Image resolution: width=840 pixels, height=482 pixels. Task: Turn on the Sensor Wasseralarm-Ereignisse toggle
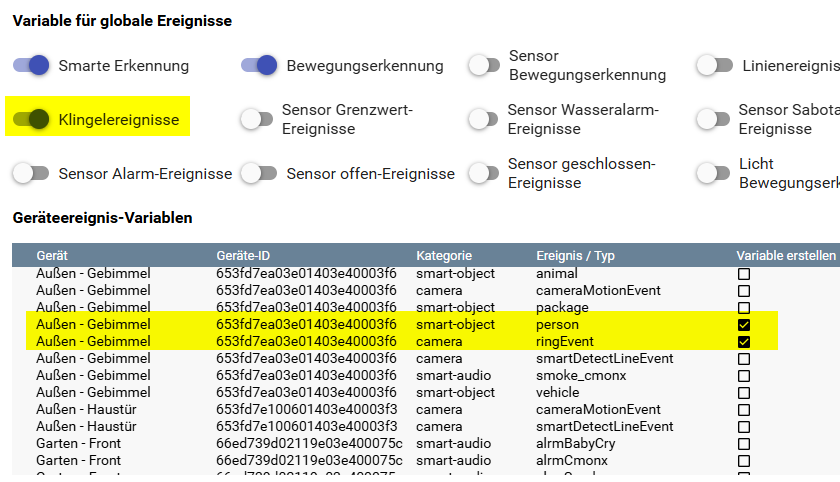pos(484,120)
